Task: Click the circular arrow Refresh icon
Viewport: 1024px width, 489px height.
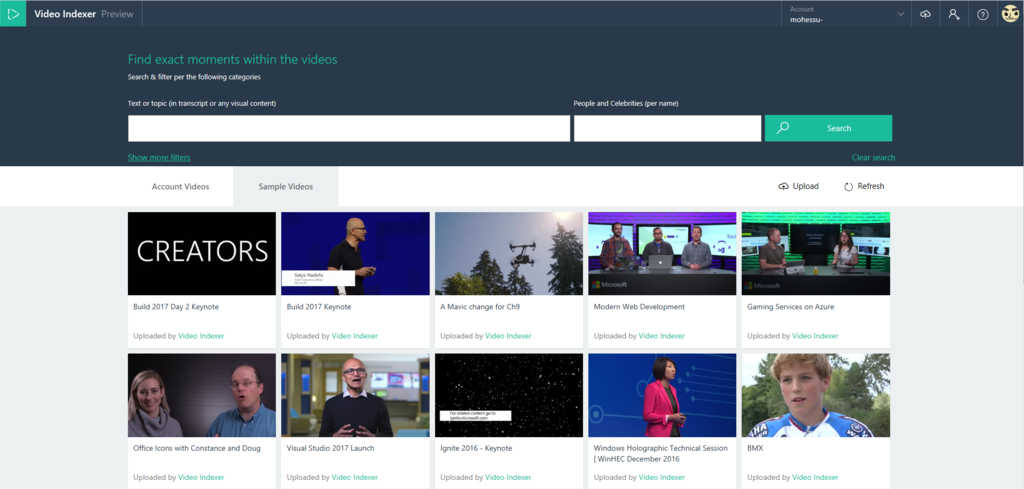Action: (848, 187)
